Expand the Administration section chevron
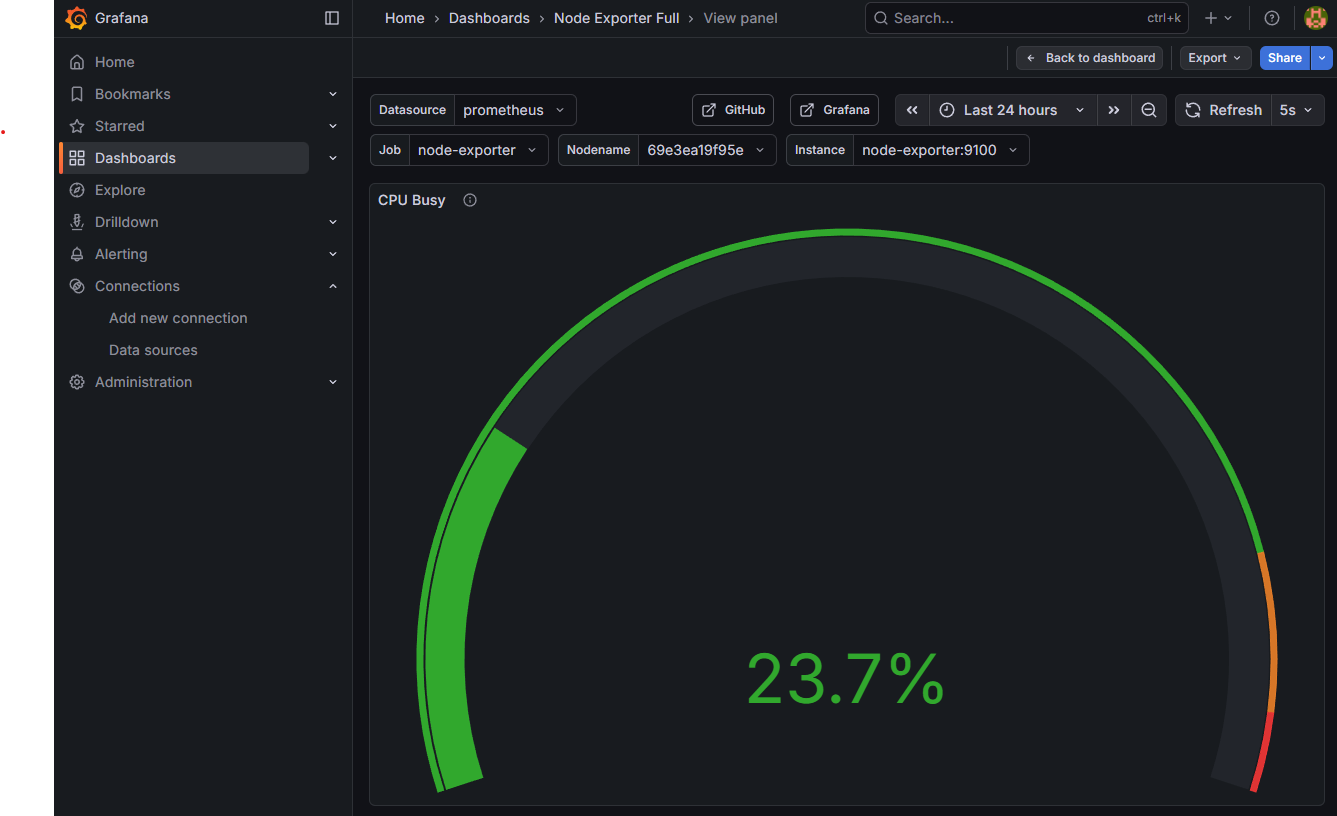The height and width of the screenshot is (816, 1337). click(333, 382)
